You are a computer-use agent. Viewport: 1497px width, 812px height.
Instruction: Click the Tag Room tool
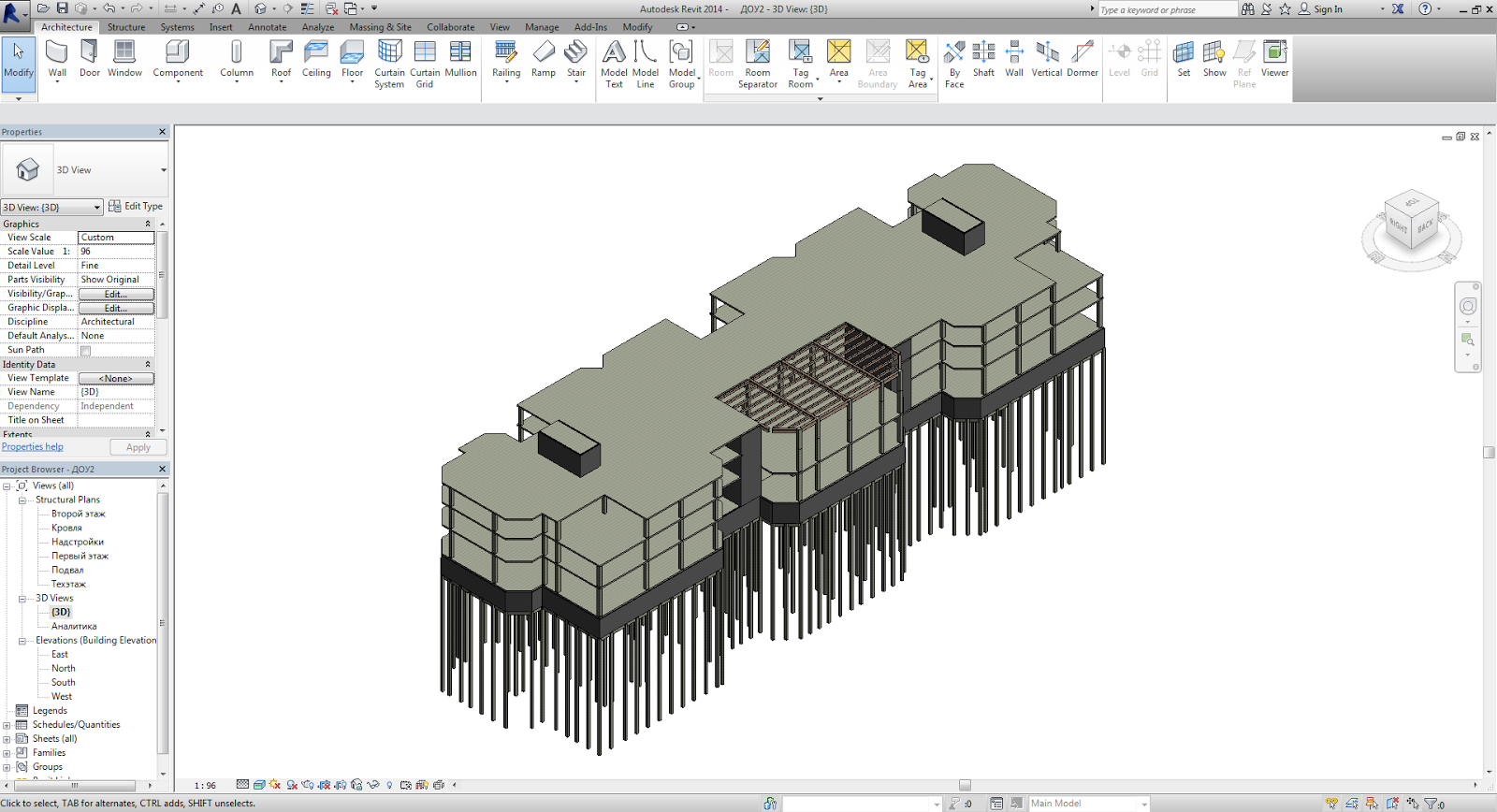tap(801, 65)
